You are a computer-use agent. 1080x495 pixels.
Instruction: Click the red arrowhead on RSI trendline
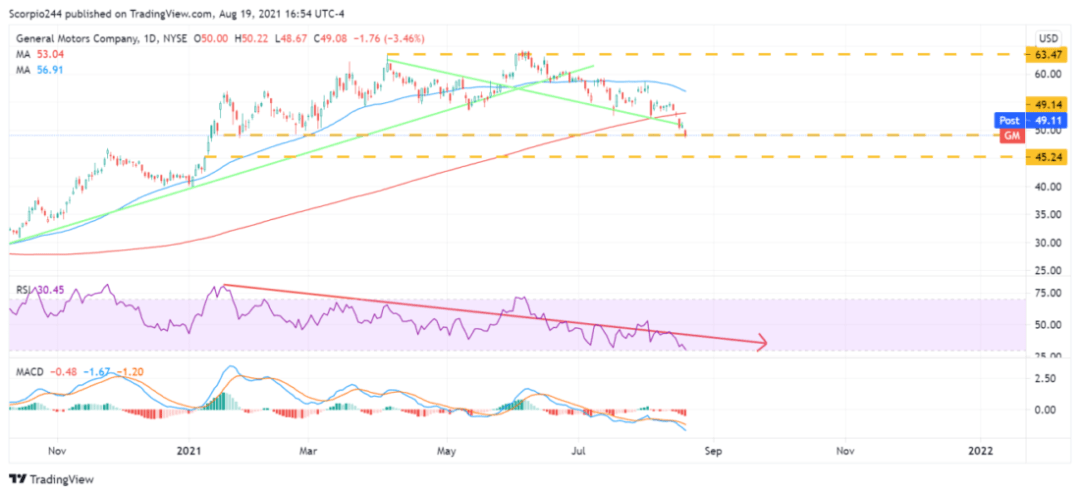[760, 342]
